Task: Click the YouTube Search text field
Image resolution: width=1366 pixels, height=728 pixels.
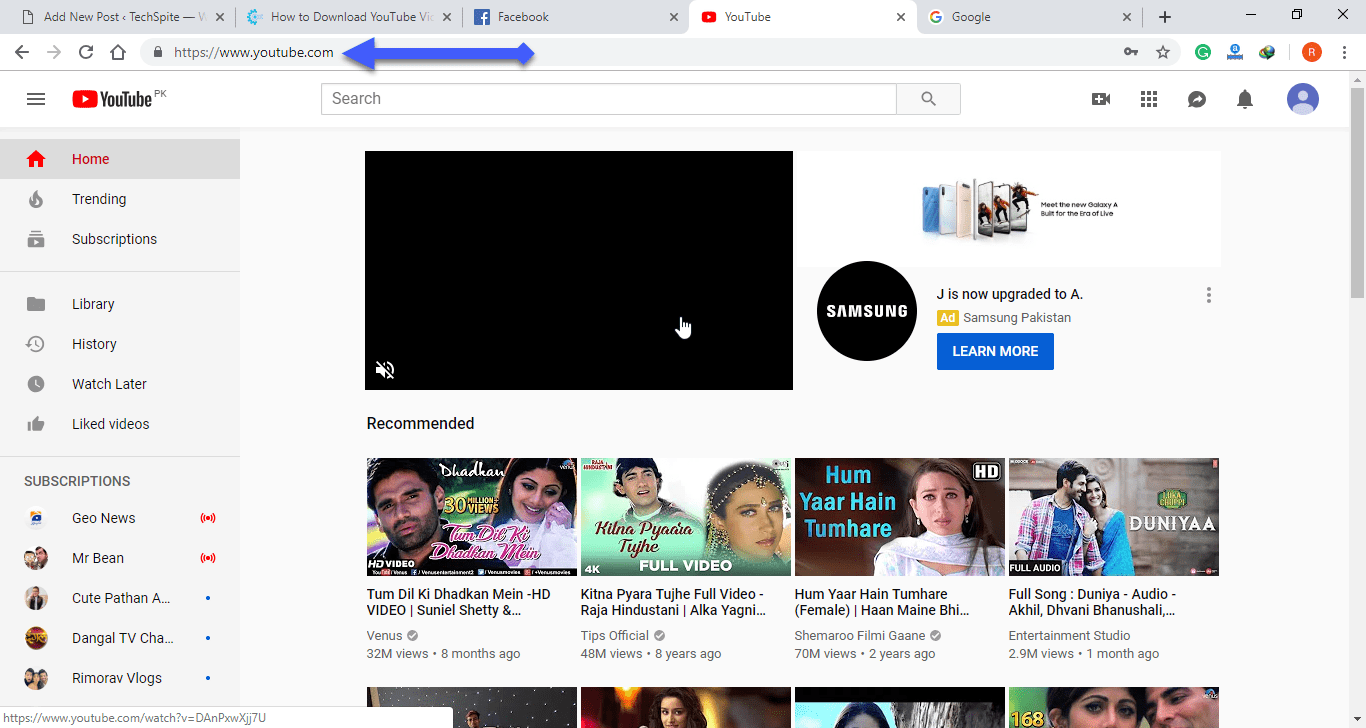Action: 608,99
